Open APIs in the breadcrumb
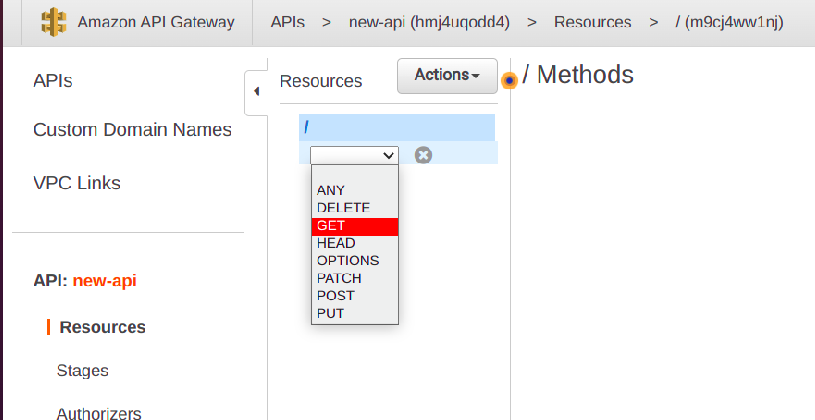815x420 pixels. coord(288,21)
